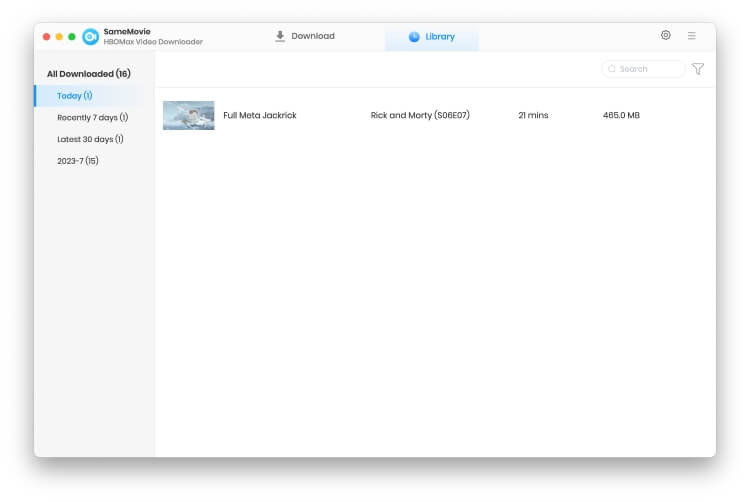Click the 465.0 MB file size
Screen dimensions: 750x502
621,115
